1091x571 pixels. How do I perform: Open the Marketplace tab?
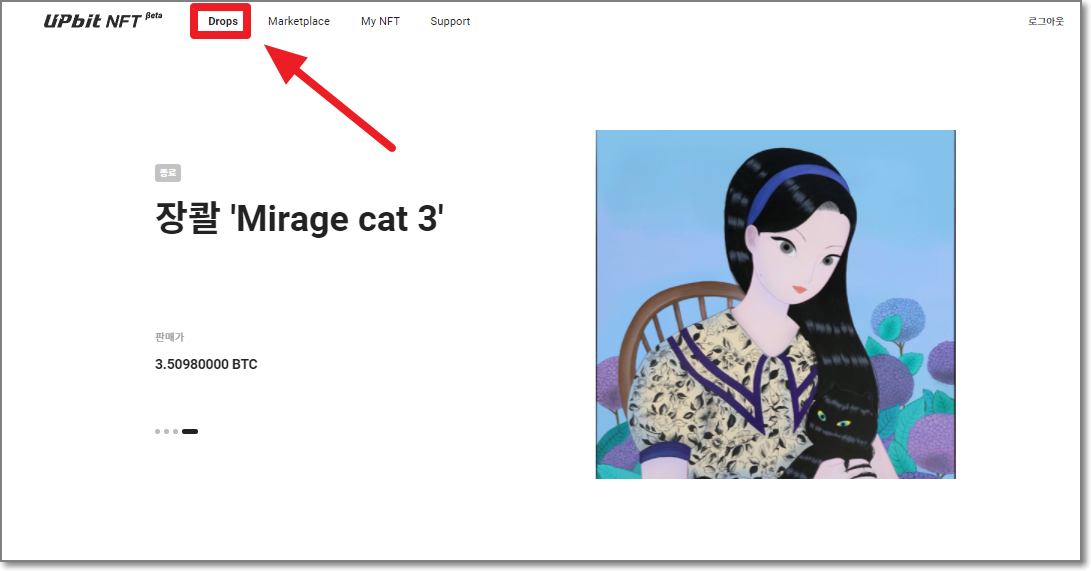(298, 22)
